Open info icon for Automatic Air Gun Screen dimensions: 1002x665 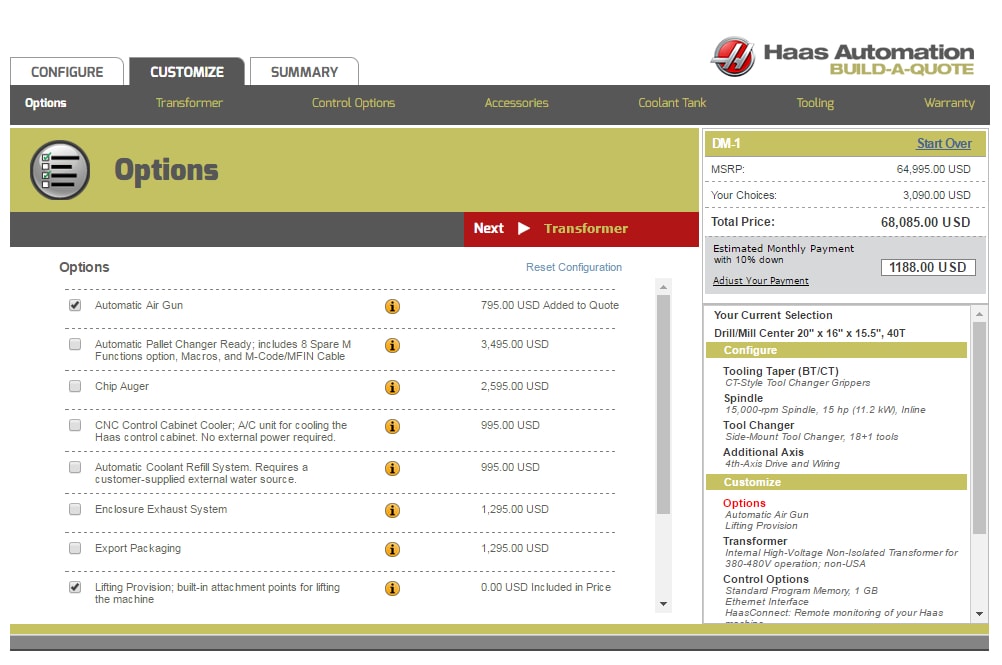[392, 307]
